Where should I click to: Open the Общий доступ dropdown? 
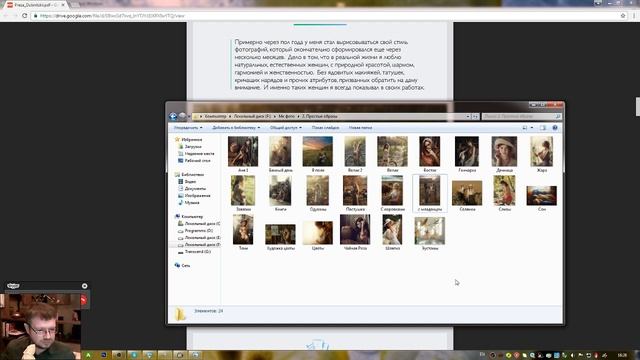[x=286, y=128]
